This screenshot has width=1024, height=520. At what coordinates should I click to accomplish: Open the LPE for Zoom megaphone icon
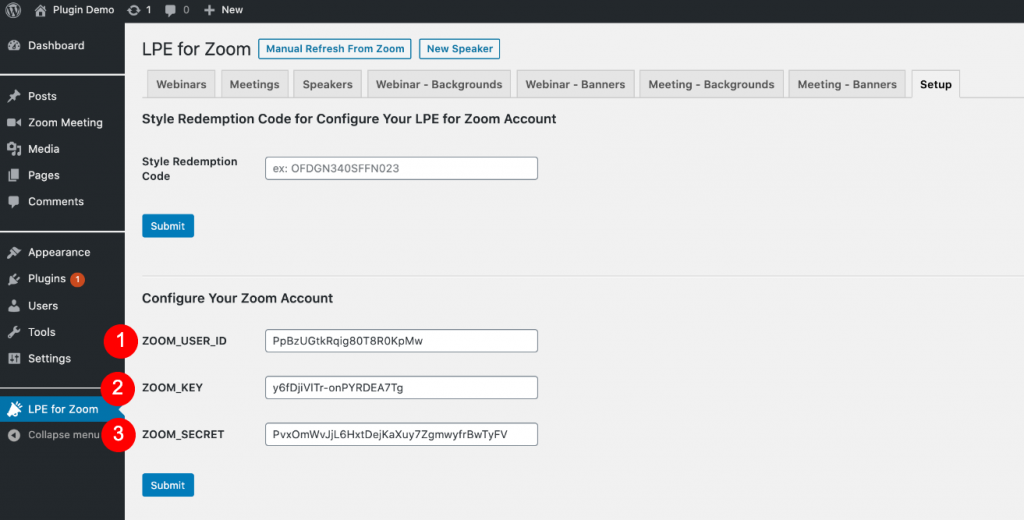click(14, 409)
